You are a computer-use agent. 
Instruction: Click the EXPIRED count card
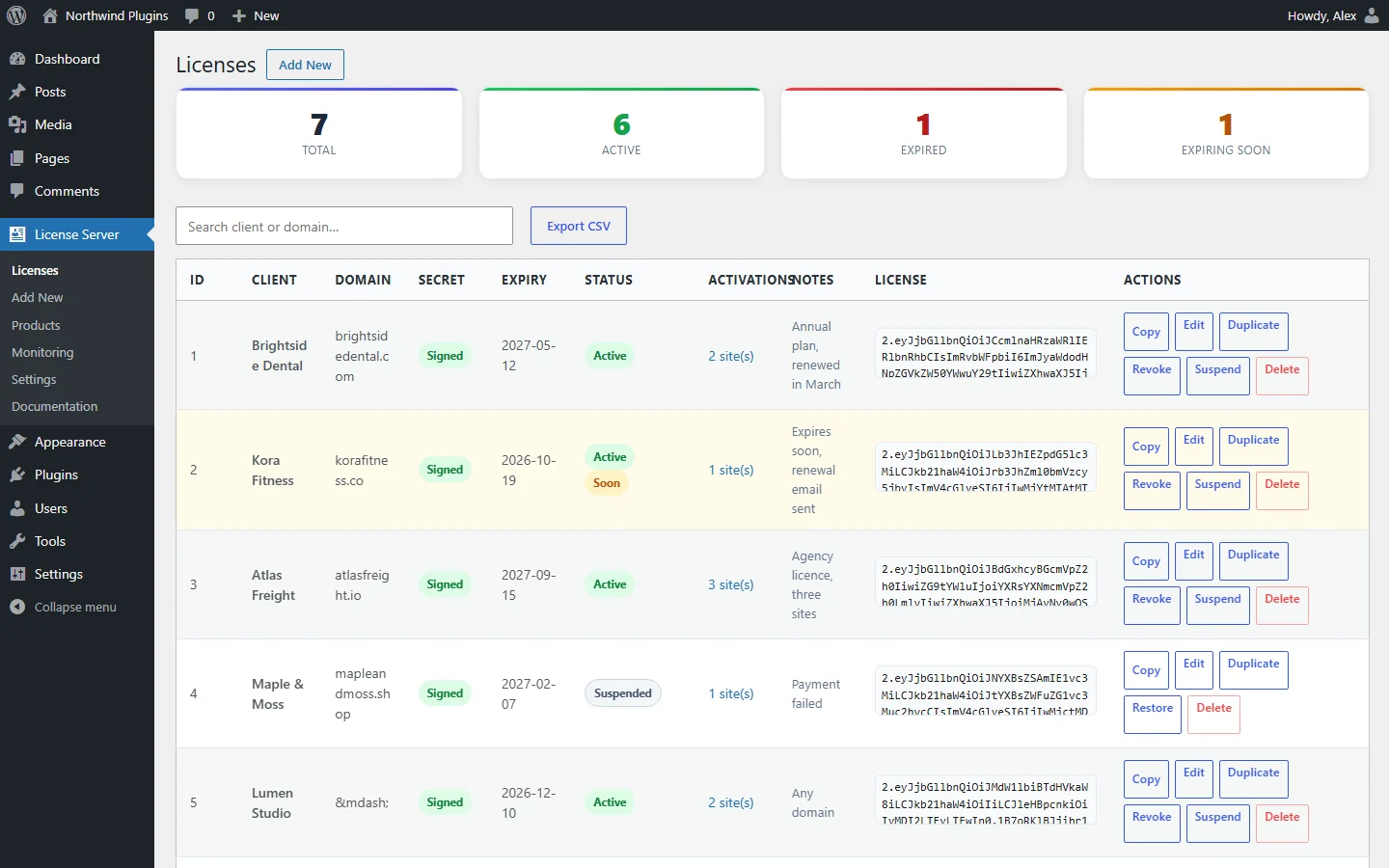(924, 133)
